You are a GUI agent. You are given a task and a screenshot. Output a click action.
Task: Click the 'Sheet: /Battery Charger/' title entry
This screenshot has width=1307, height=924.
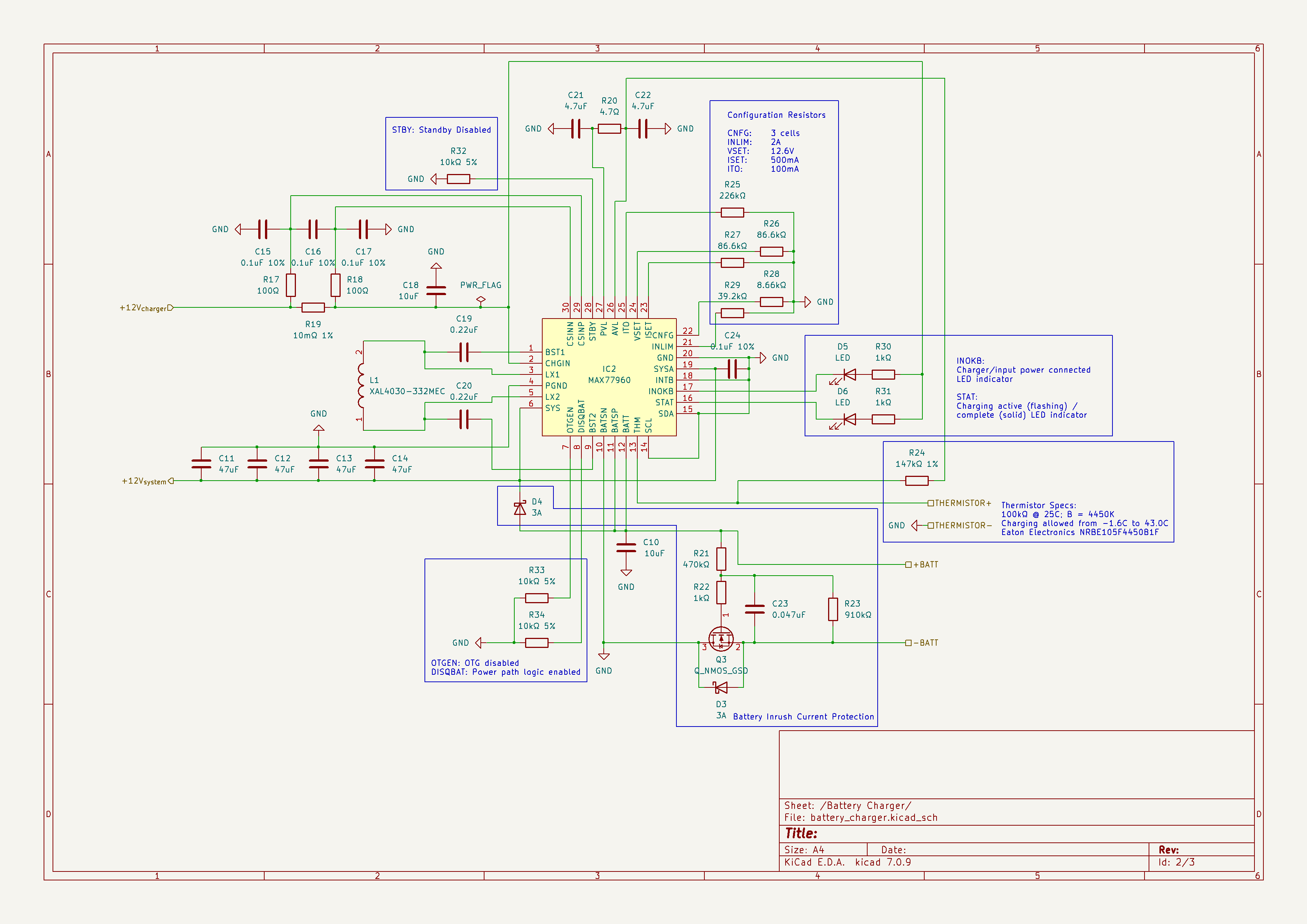point(847,806)
